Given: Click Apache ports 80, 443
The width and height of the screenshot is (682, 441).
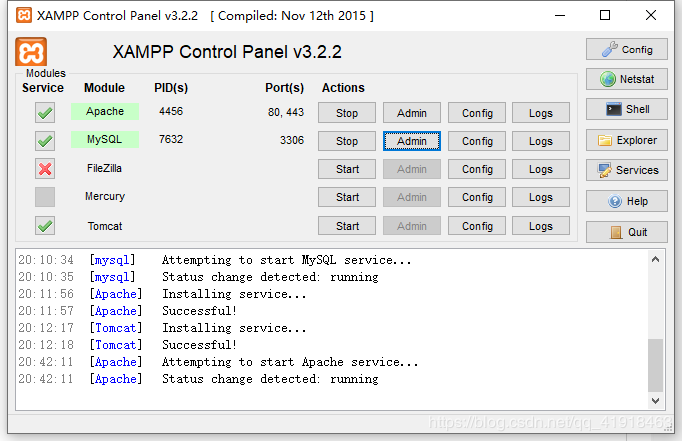Looking at the screenshot, I should pos(286,112).
